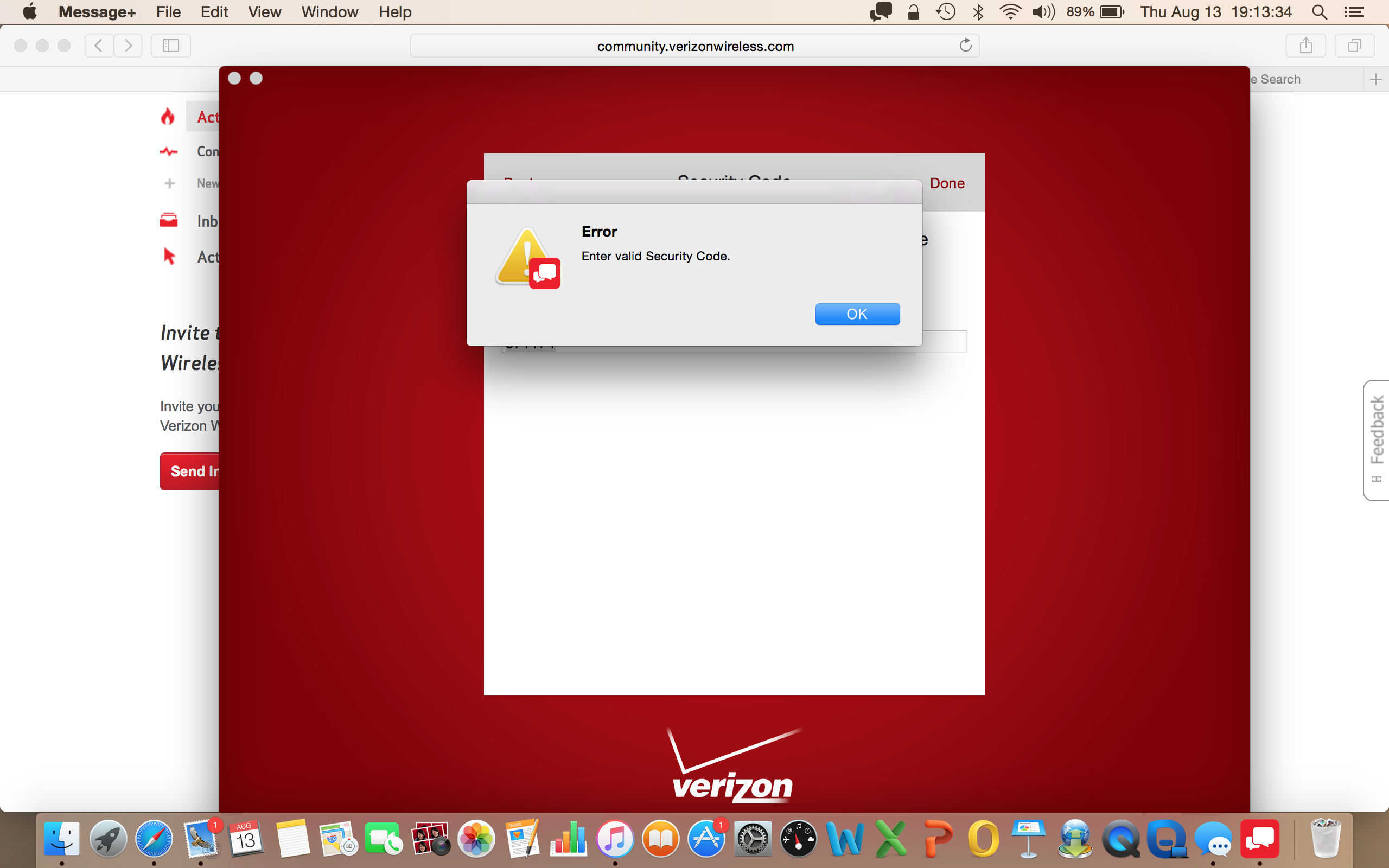1389x868 pixels.
Task: Open Microsoft Excel from the Dock
Action: (891, 839)
